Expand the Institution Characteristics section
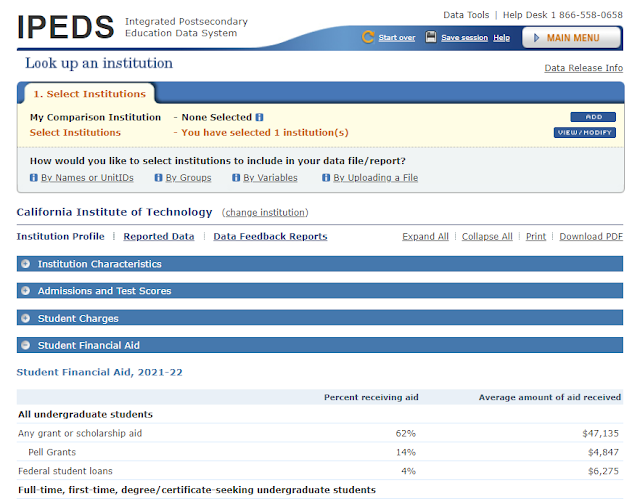This screenshot has width=640, height=499. (x=26, y=264)
